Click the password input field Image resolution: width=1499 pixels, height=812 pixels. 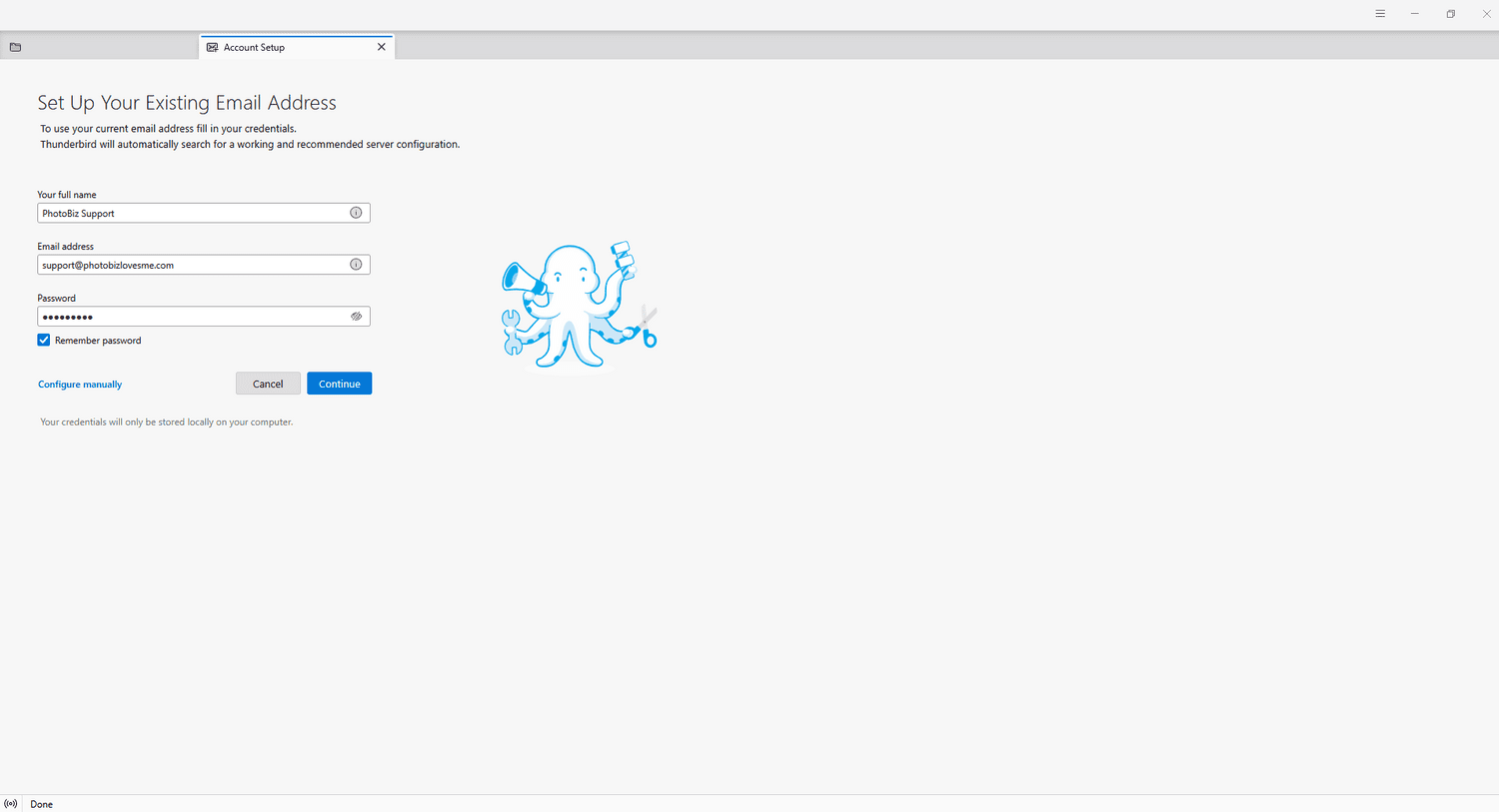[x=190, y=316]
